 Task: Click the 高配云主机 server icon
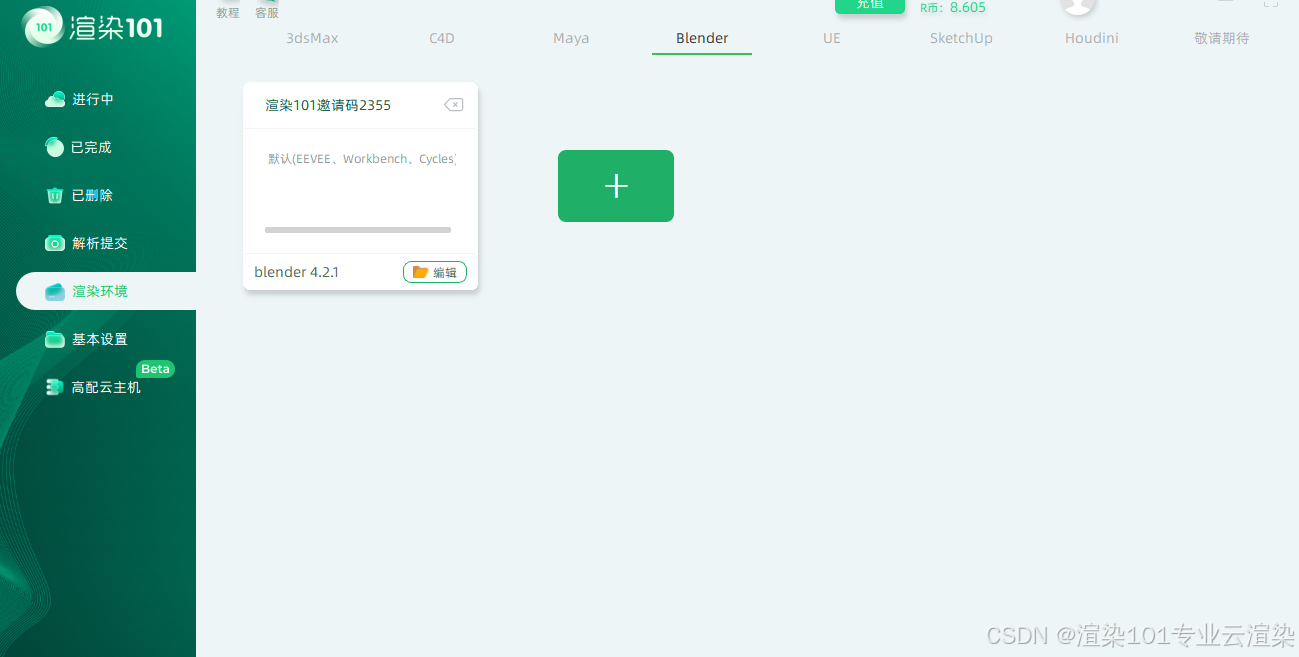pyautogui.click(x=55, y=387)
